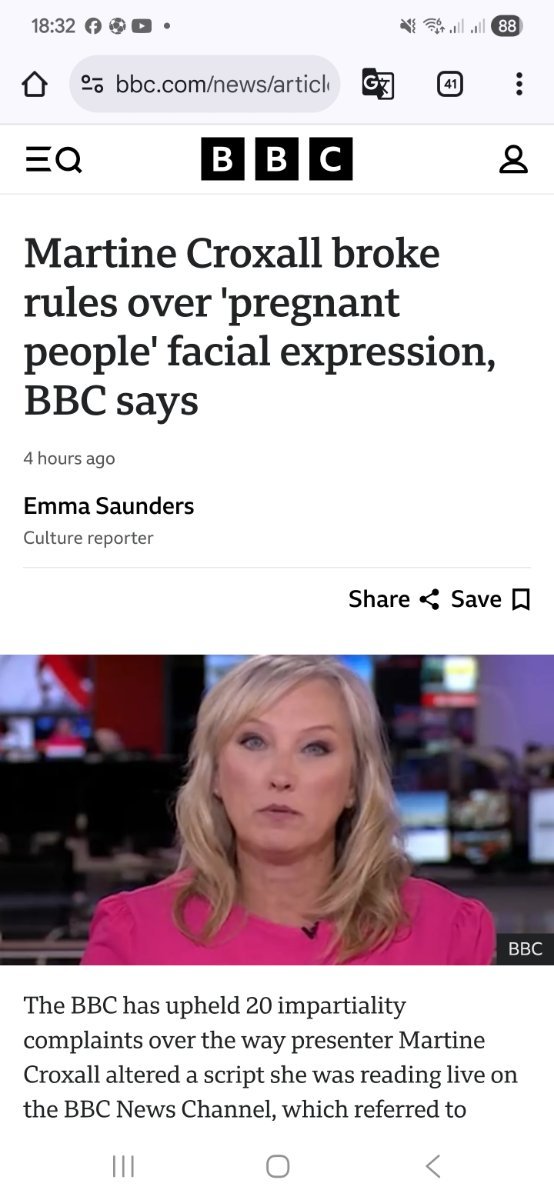The image size is (554, 1200).
Task: Tap the Chrome home icon
Action: pos(34,84)
